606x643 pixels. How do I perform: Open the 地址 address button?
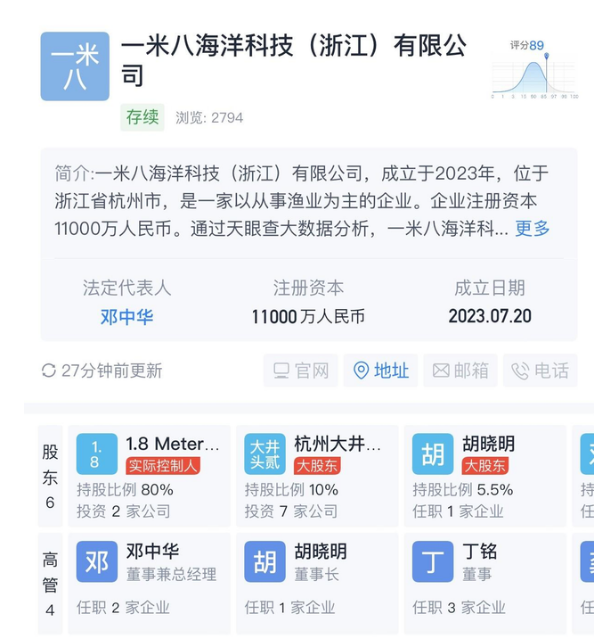(x=380, y=371)
